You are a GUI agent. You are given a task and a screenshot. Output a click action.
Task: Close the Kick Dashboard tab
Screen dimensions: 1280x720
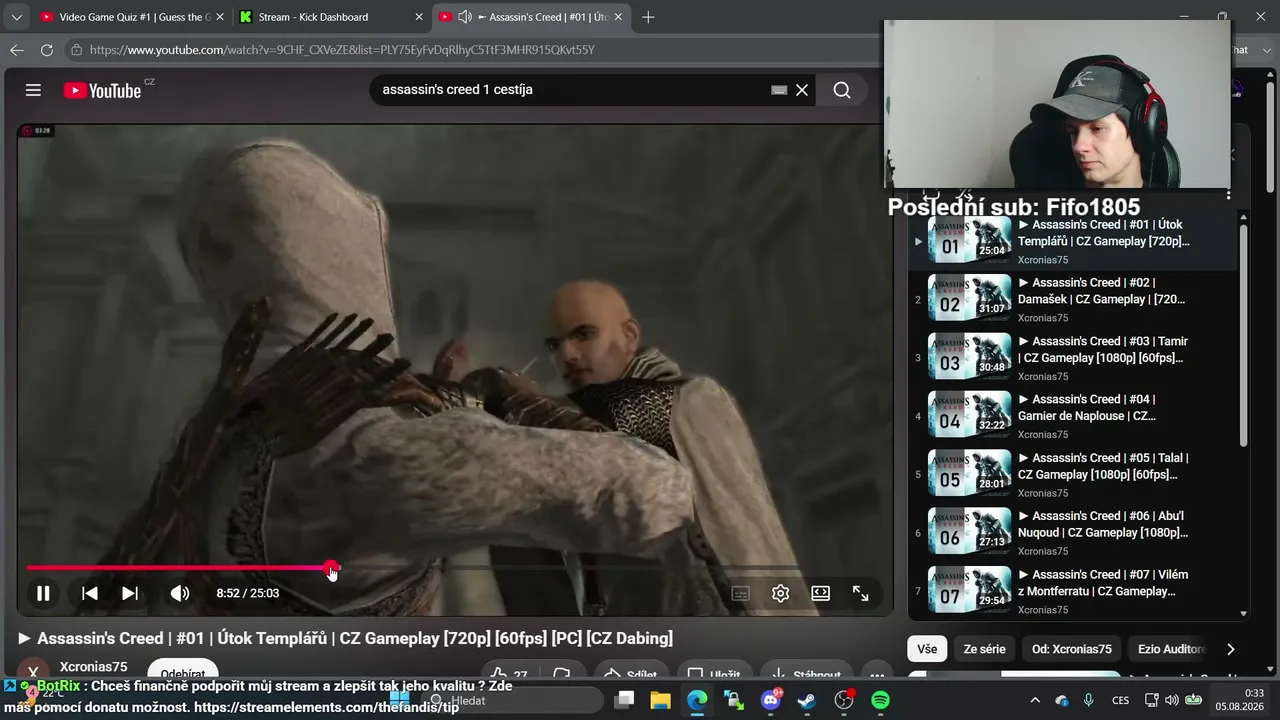pos(419,17)
